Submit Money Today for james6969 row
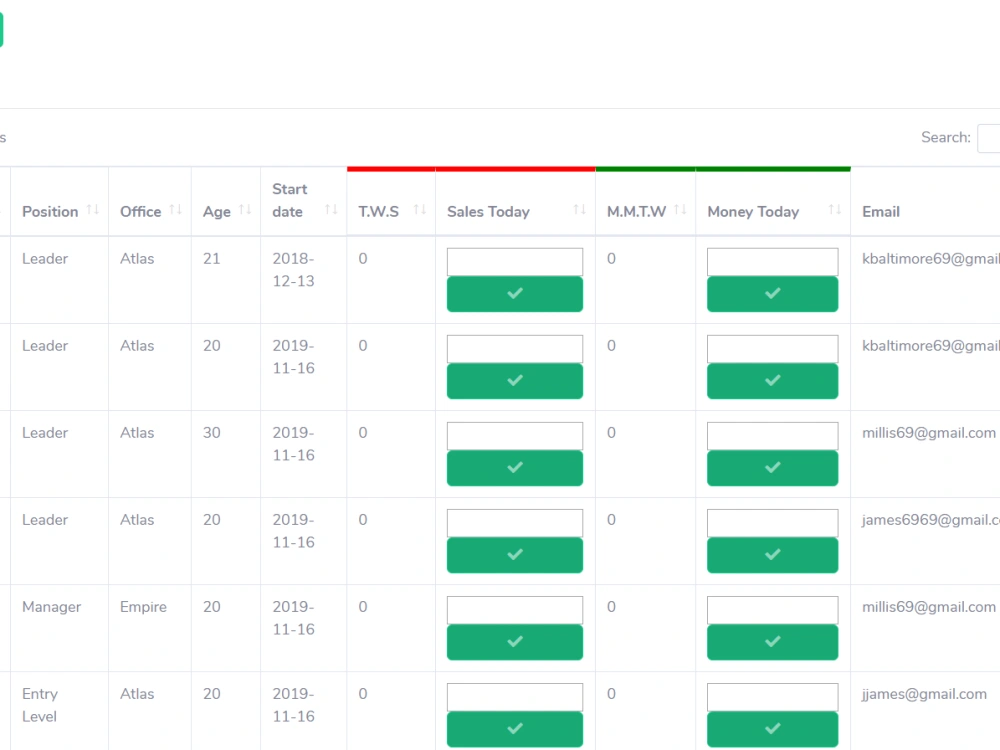The height and width of the screenshot is (750, 1000). [x=772, y=555]
